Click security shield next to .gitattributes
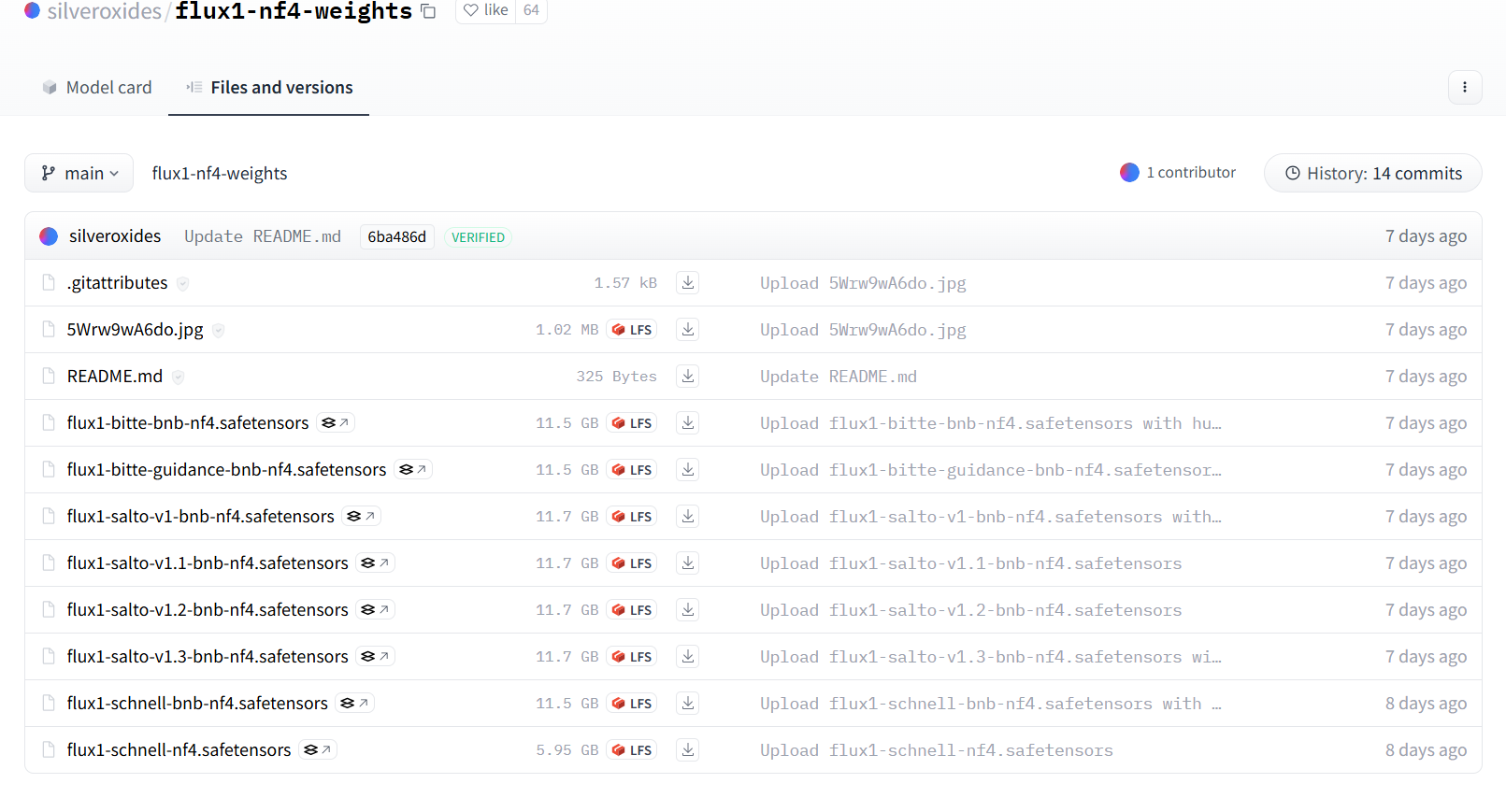Screen dimensions: 1506x812 click(183, 284)
